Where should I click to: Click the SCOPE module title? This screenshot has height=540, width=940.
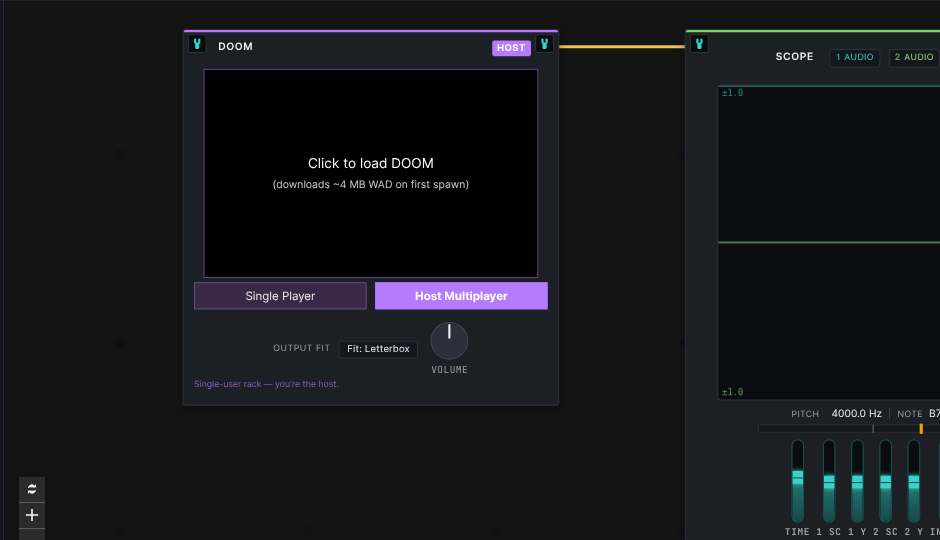794,56
